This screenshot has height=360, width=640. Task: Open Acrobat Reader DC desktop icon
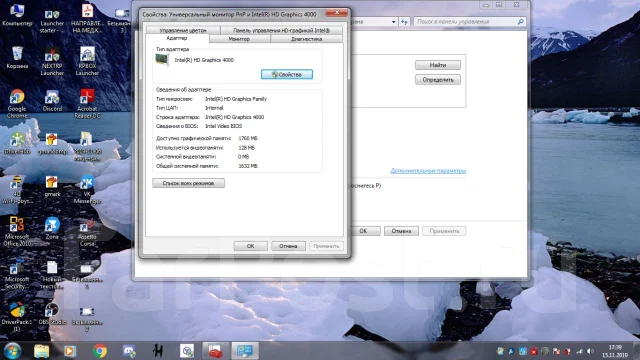point(87,104)
